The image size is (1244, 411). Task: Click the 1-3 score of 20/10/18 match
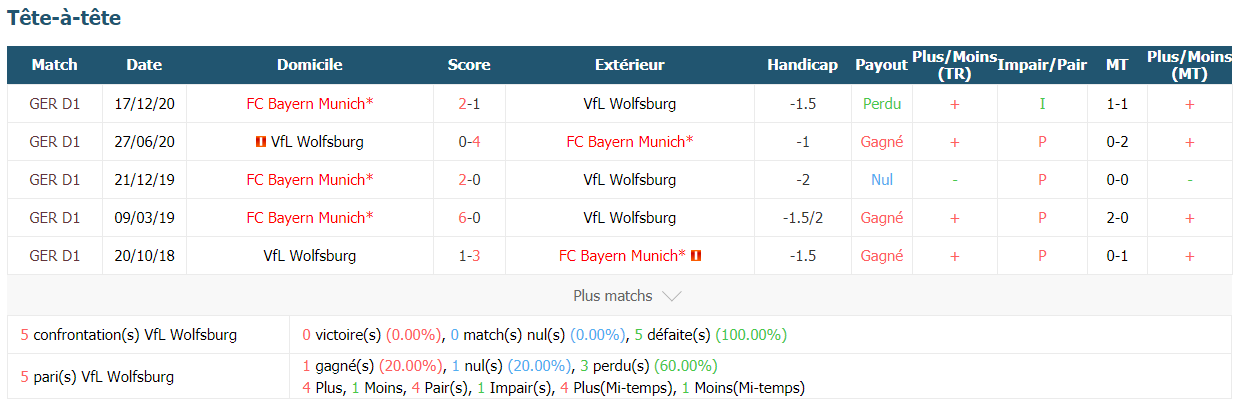[x=469, y=256]
